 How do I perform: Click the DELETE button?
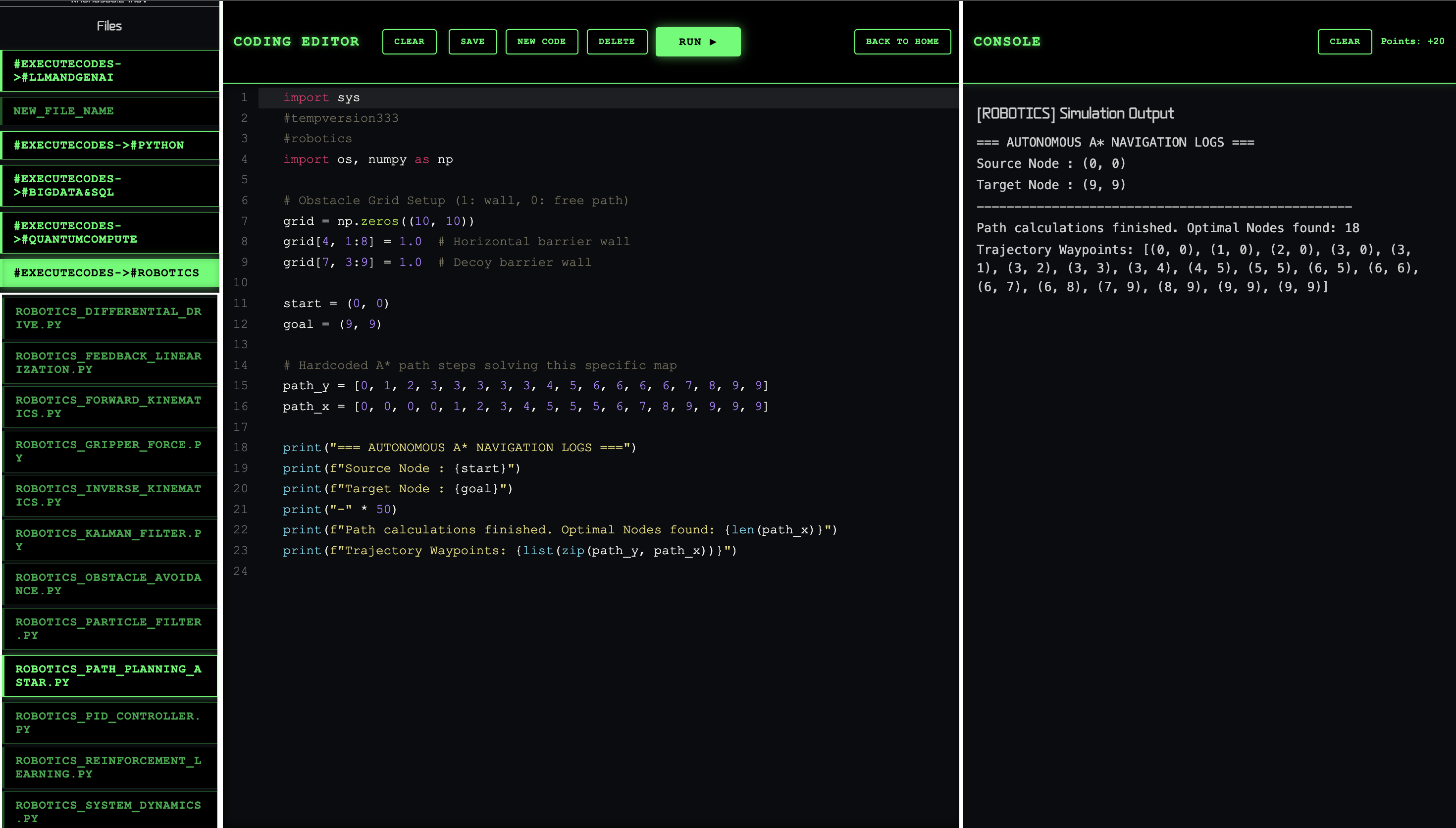(616, 42)
